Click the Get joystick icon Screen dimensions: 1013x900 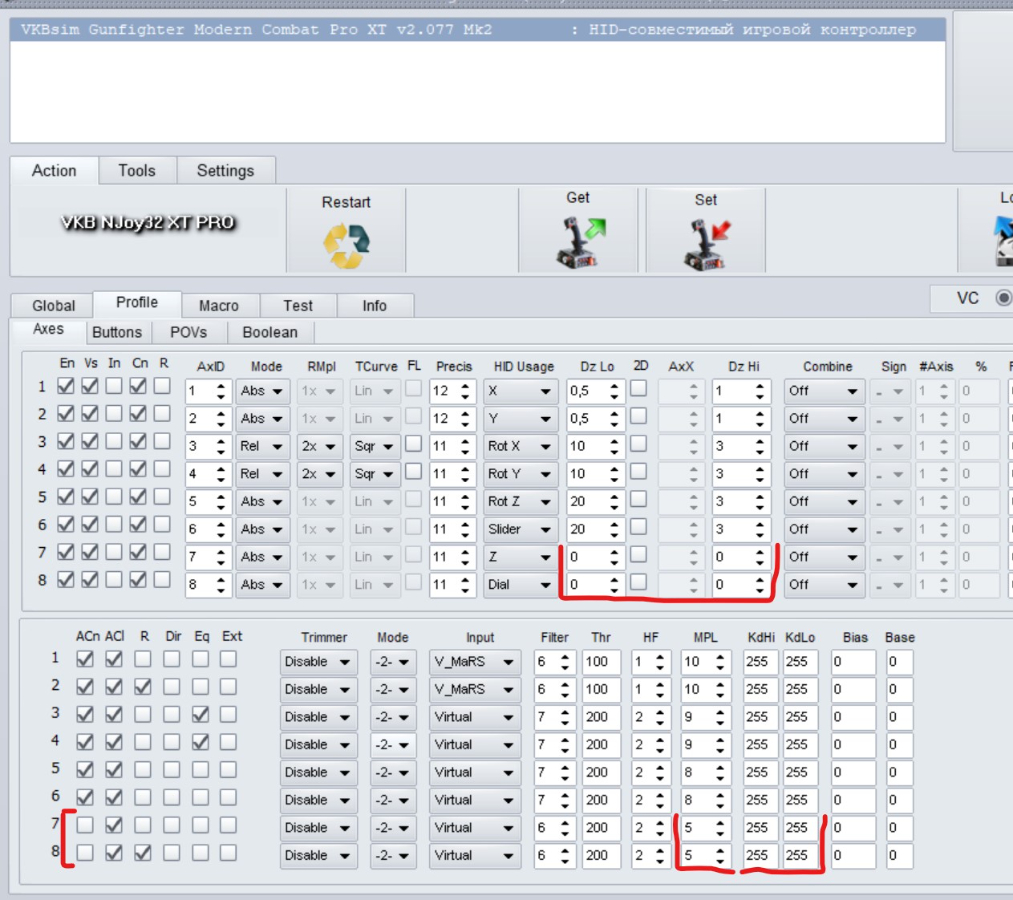click(x=577, y=245)
